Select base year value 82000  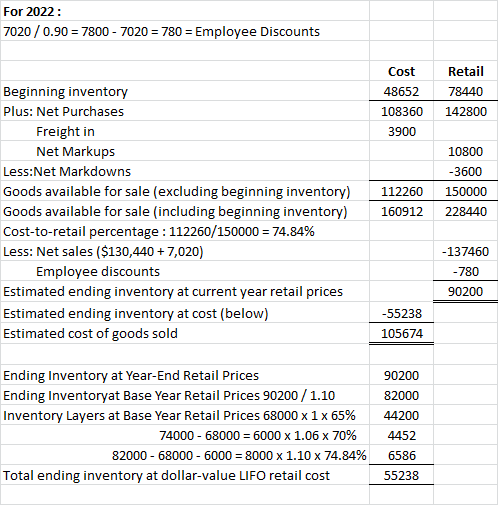pos(401,396)
